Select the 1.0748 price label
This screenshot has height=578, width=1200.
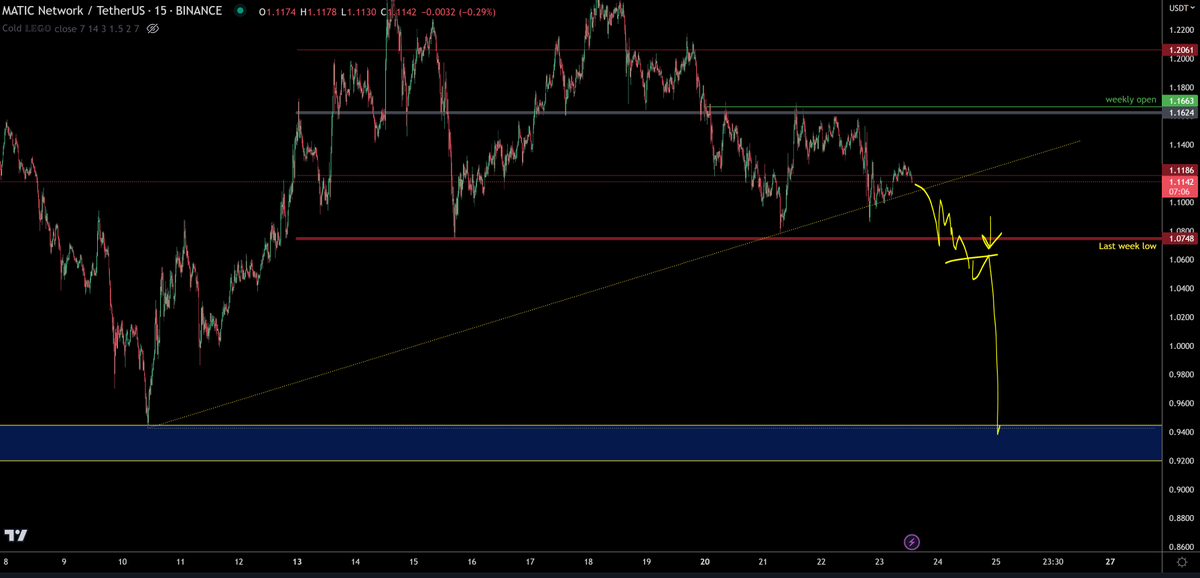(1180, 239)
